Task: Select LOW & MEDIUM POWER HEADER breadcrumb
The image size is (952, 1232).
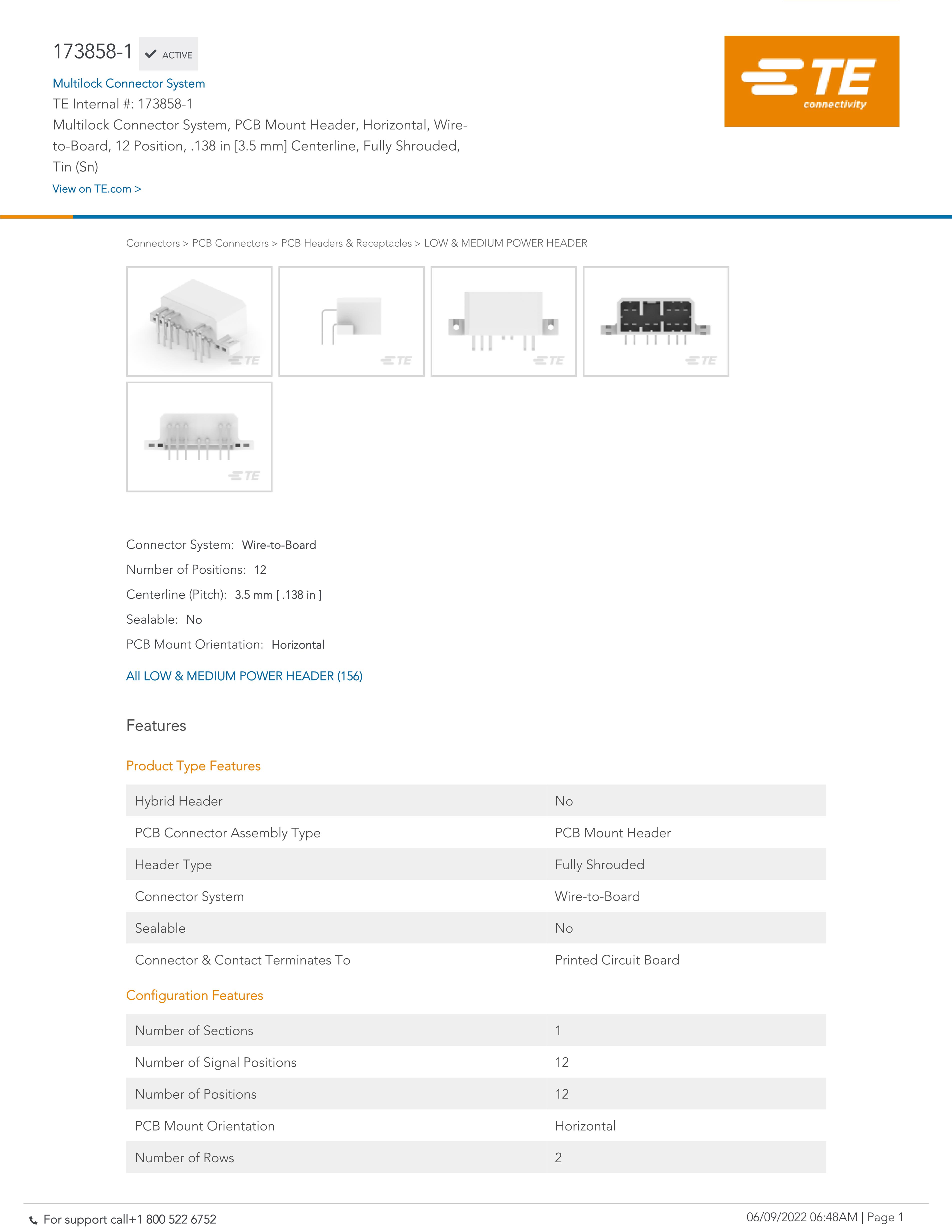Action: coord(505,243)
